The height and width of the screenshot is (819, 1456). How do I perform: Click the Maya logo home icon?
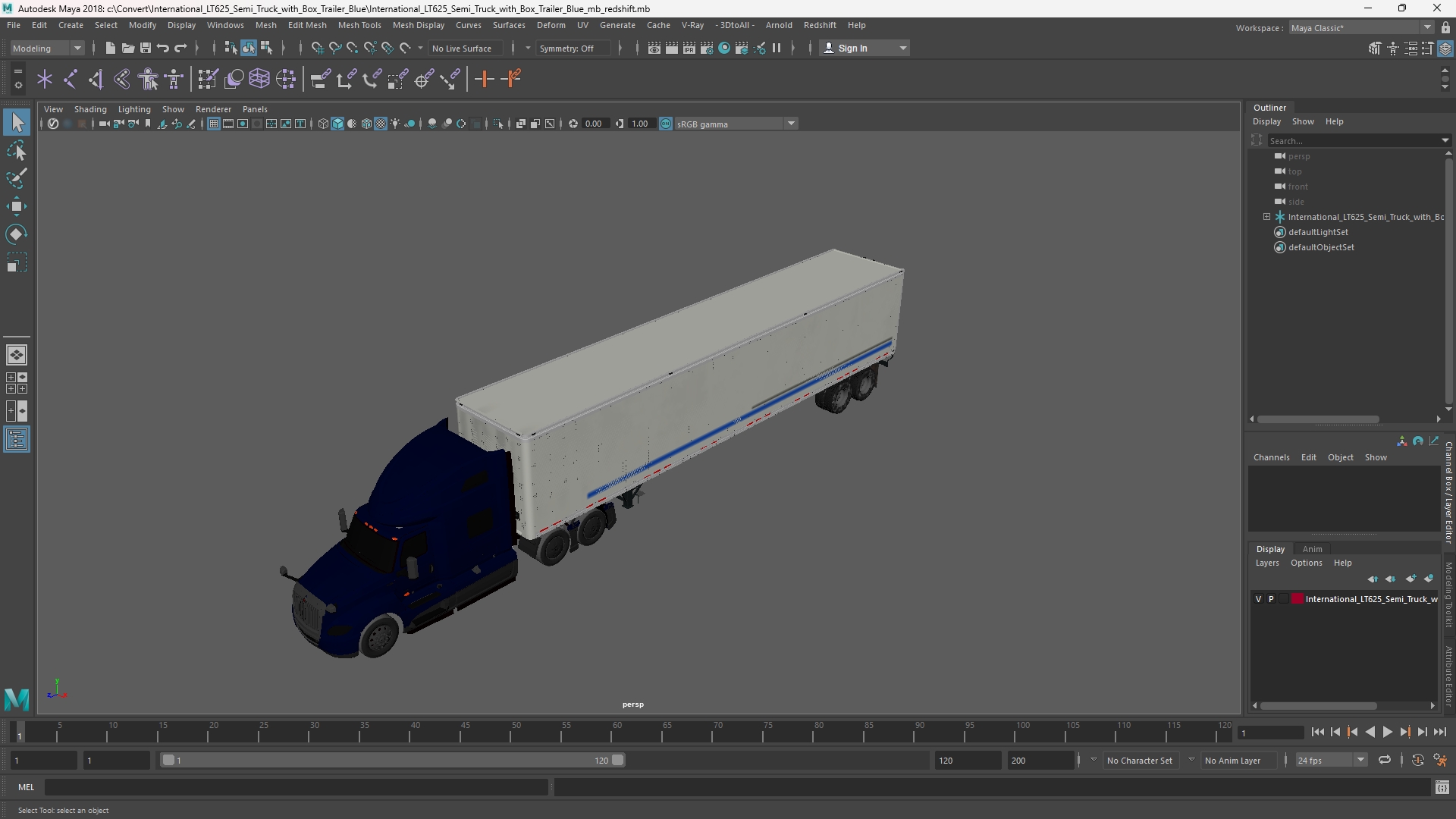click(17, 698)
